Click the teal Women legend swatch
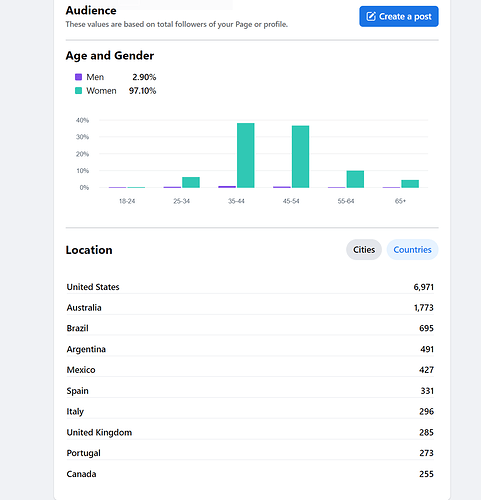Screen dimensions: 481x500 click(x=78, y=91)
